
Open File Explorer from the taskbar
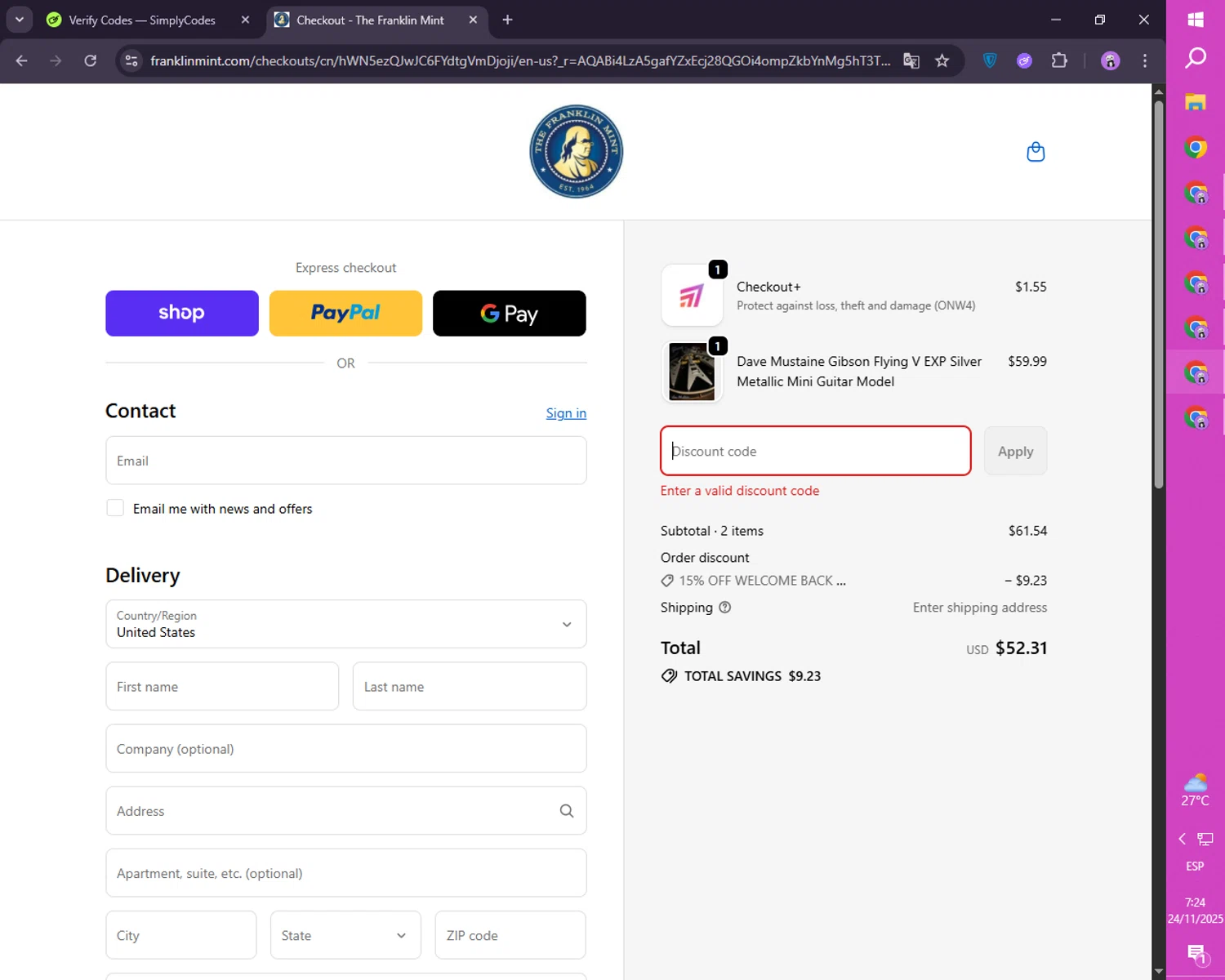coord(1196,102)
